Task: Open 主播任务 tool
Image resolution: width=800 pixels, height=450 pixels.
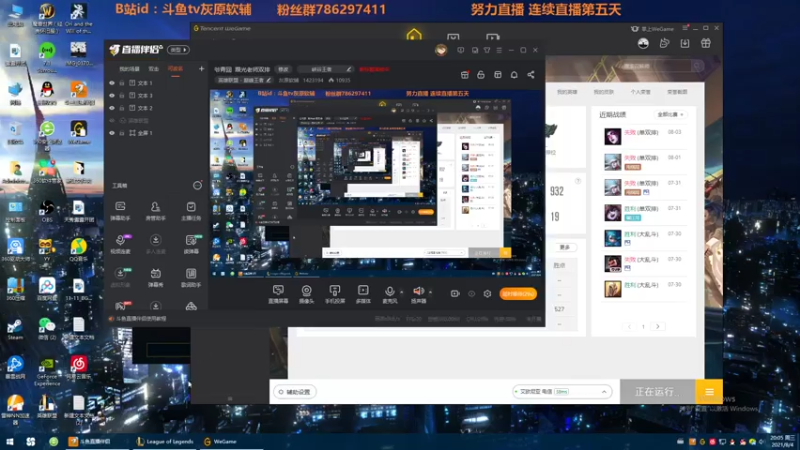Action: tap(191, 210)
